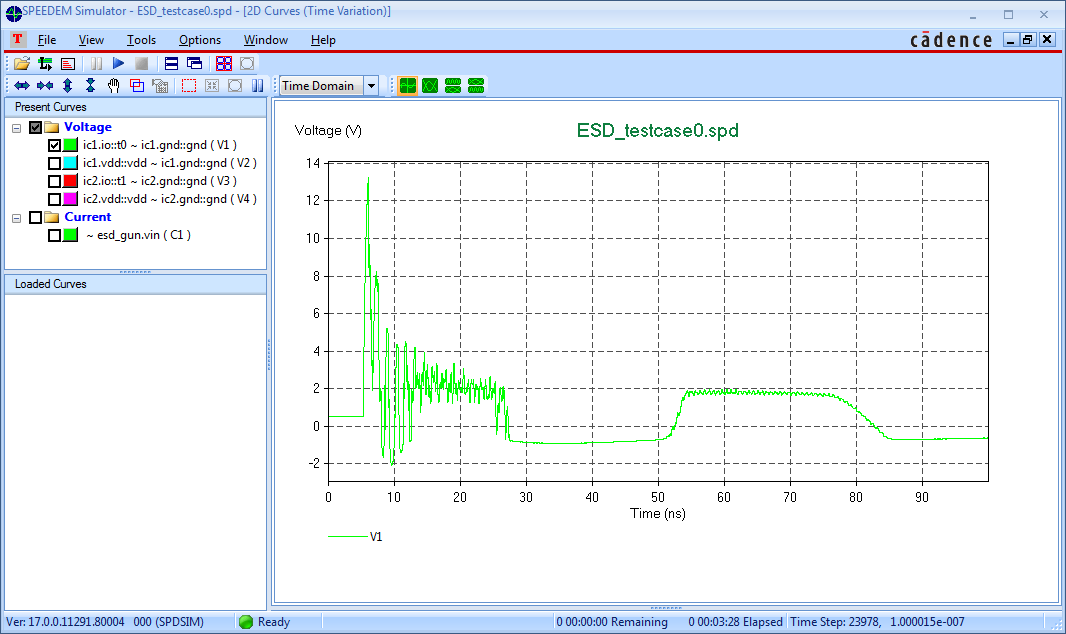Open the Time Domain dropdown

tap(371, 86)
